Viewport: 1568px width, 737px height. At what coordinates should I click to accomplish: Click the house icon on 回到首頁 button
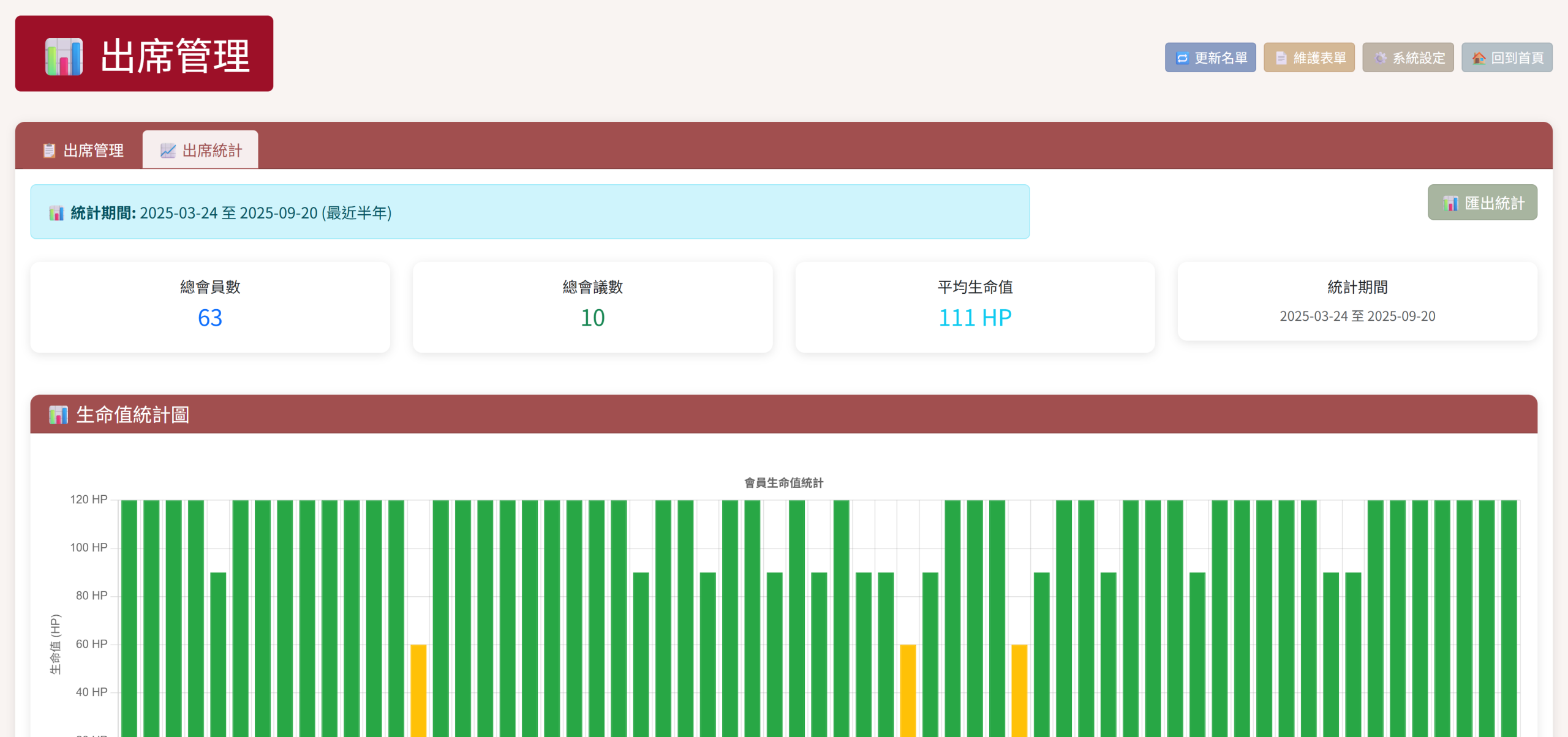pyautogui.click(x=1479, y=58)
